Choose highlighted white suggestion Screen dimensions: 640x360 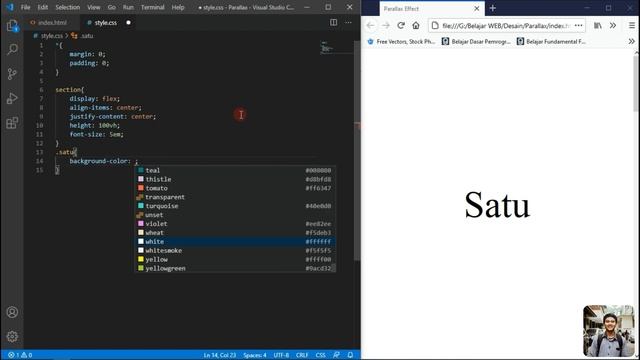(235, 242)
